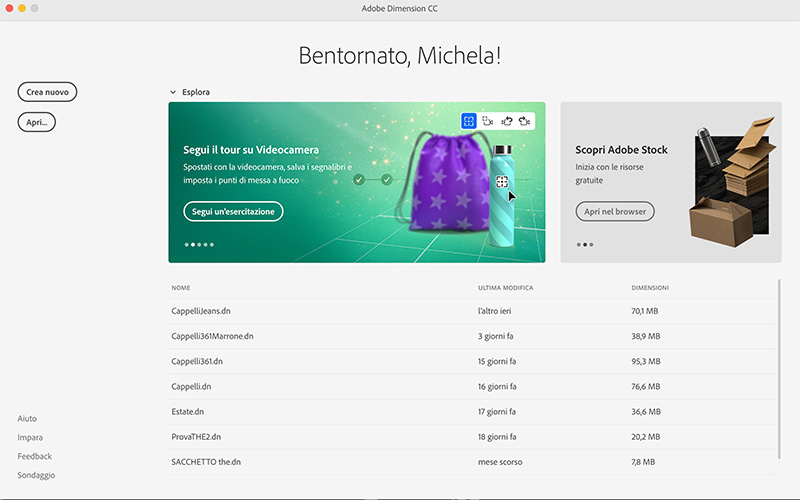Select last carousel dot in Adobe Stock card
800x500 pixels.
(x=591, y=244)
